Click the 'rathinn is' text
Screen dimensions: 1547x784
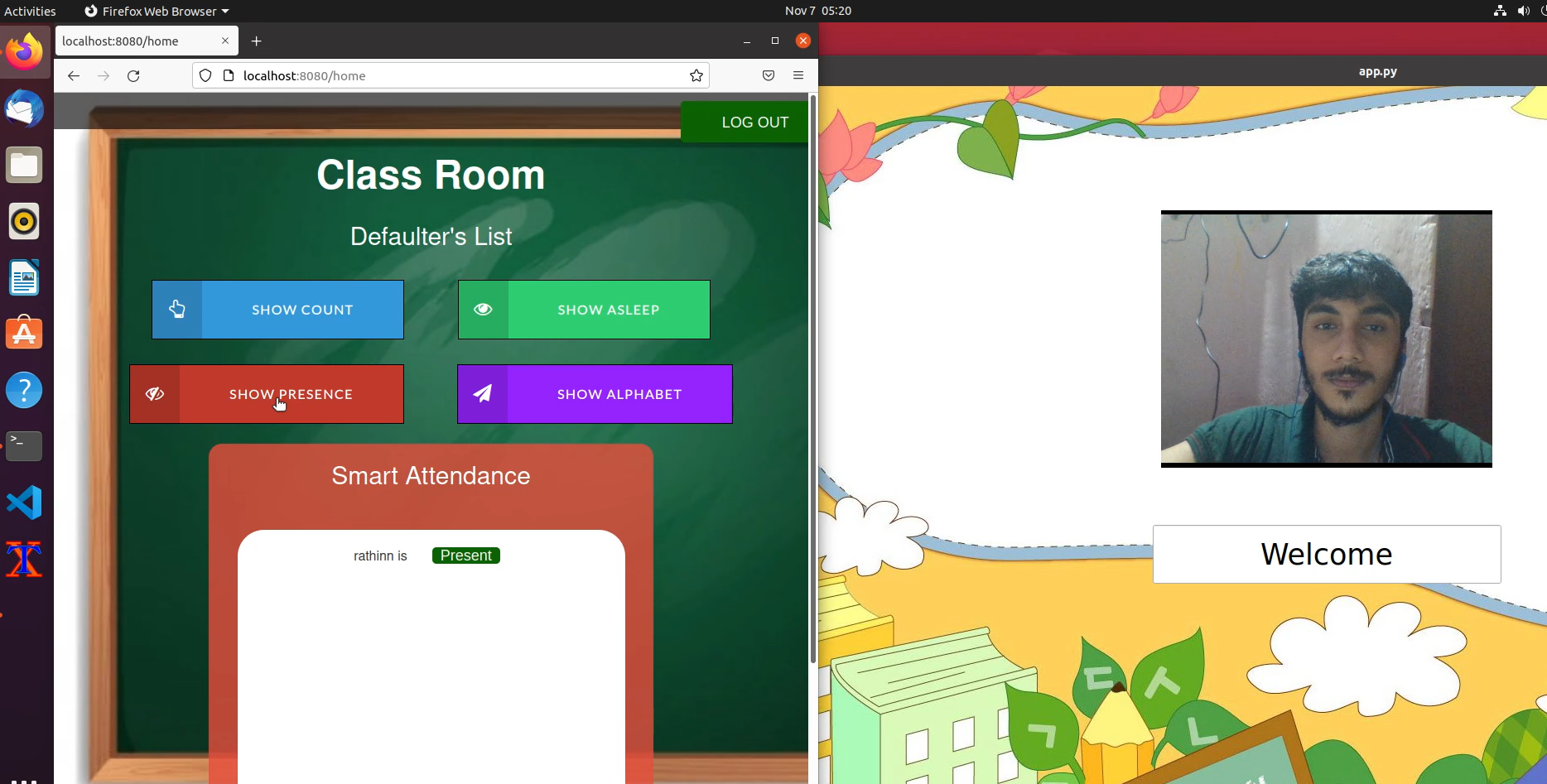pyautogui.click(x=380, y=556)
